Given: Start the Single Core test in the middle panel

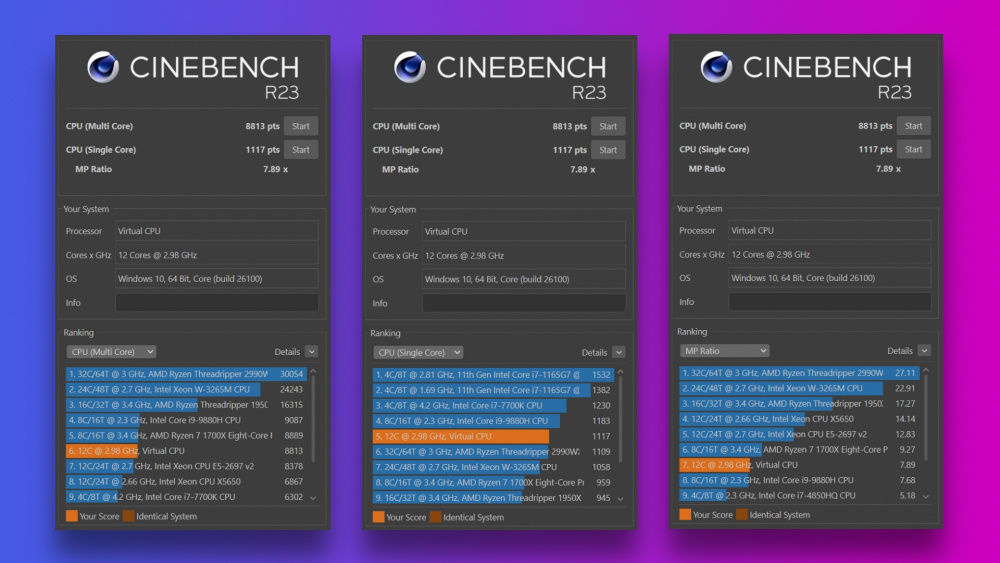Looking at the screenshot, I should tap(608, 149).
